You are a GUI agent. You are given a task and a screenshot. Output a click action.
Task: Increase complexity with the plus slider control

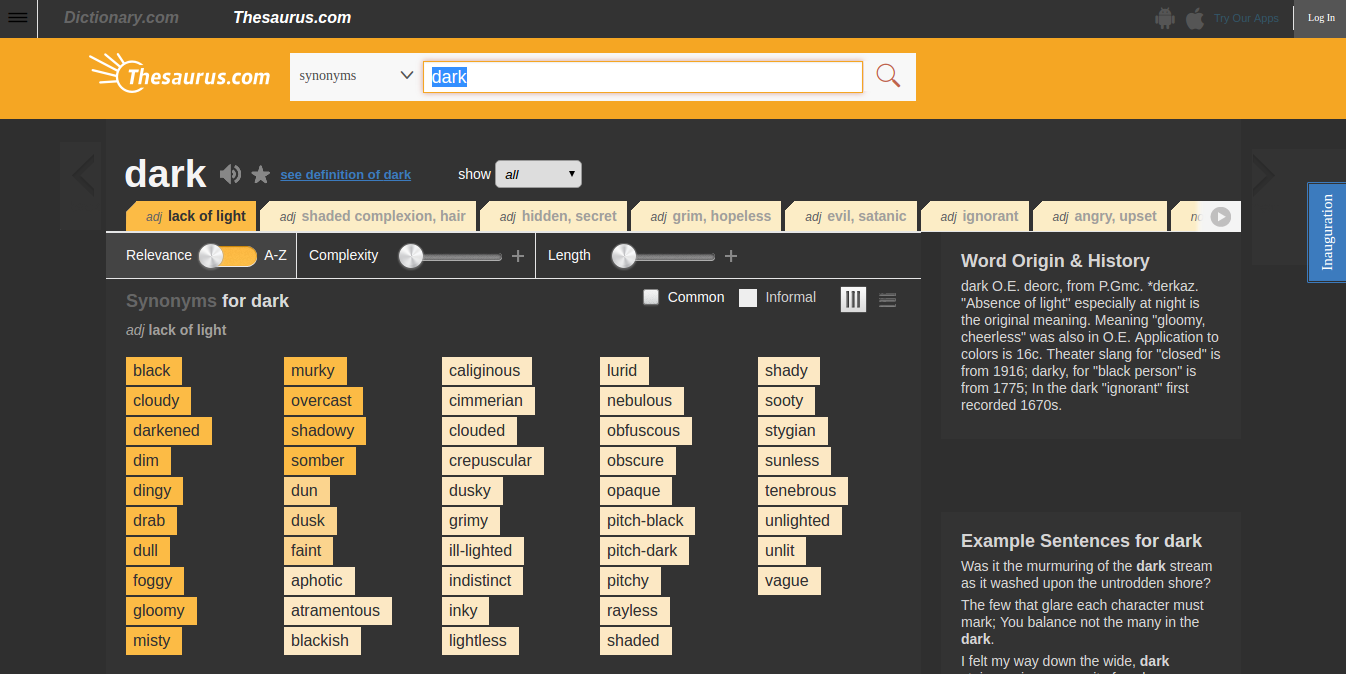click(518, 255)
